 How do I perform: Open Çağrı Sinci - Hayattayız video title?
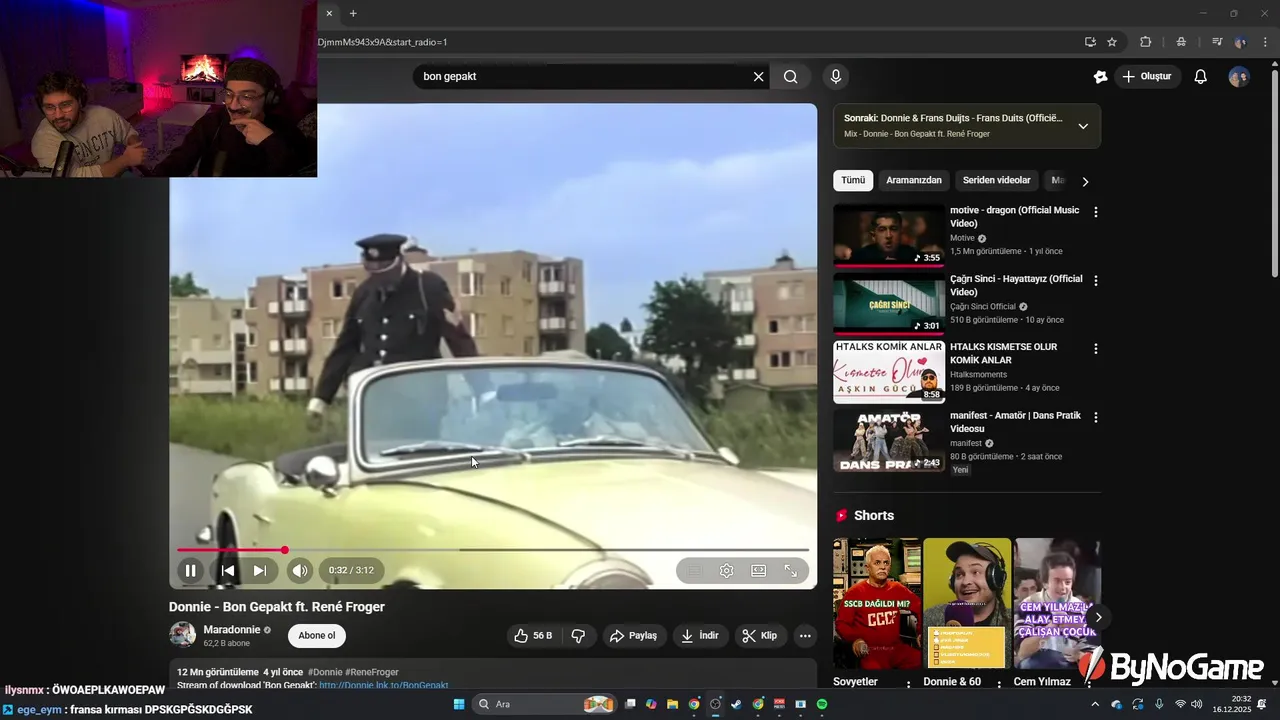1016,285
